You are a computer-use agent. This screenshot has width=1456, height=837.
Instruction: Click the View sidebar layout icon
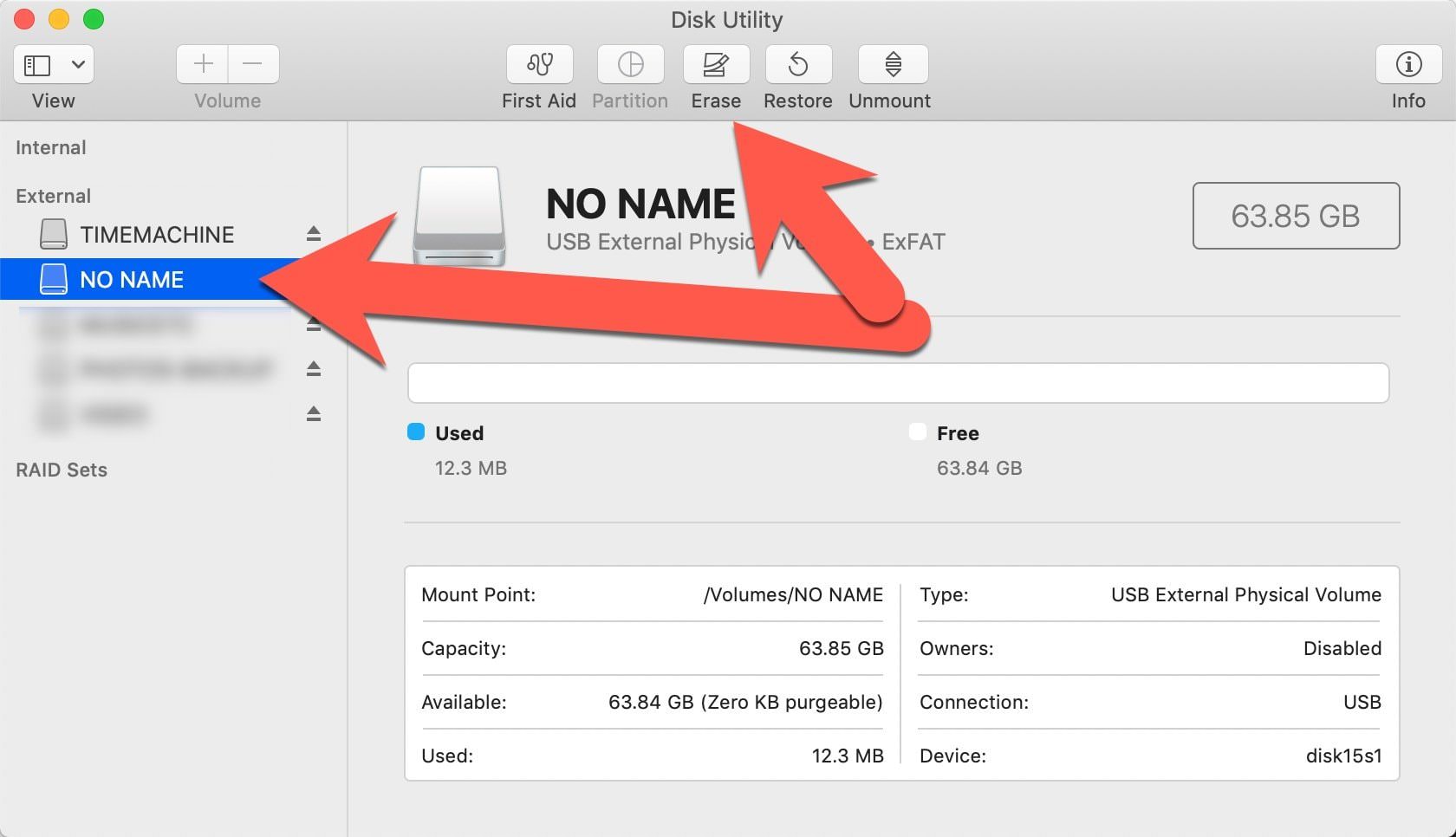36,64
